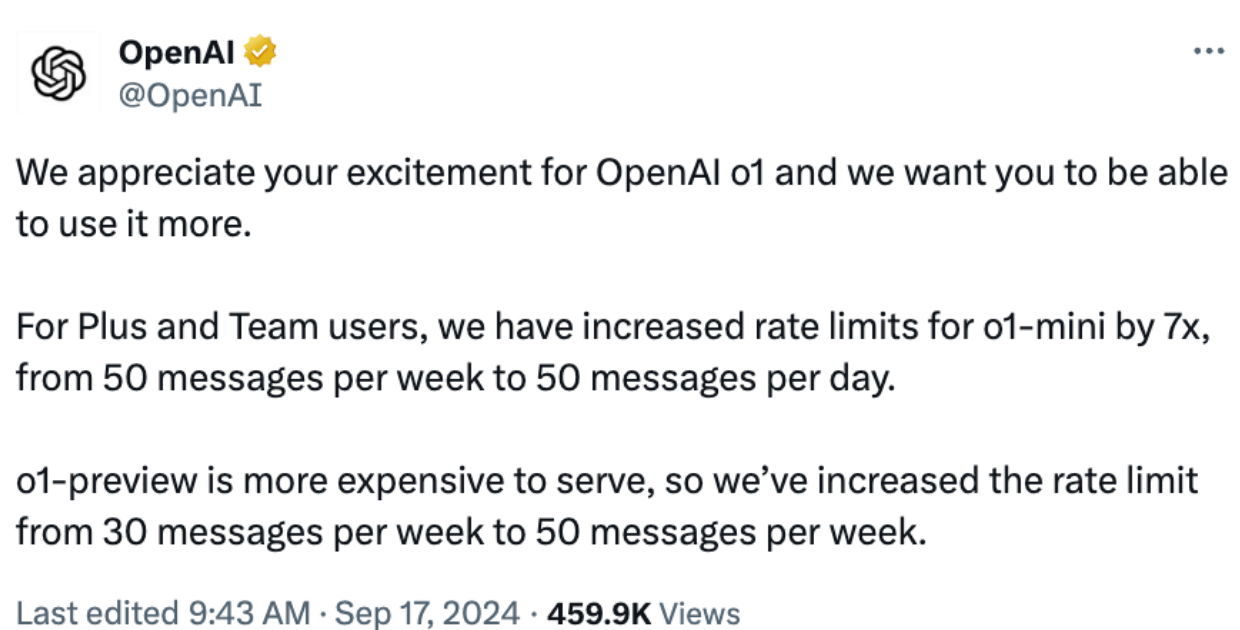Image resolution: width=1240 pixels, height=630 pixels.
Task: Click the line ending "50 messages per day."
Action: (x=451, y=379)
